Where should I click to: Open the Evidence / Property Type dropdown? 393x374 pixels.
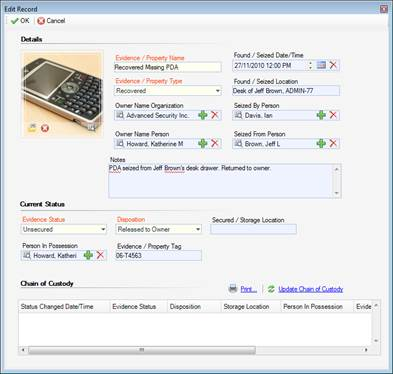pos(218,91)
